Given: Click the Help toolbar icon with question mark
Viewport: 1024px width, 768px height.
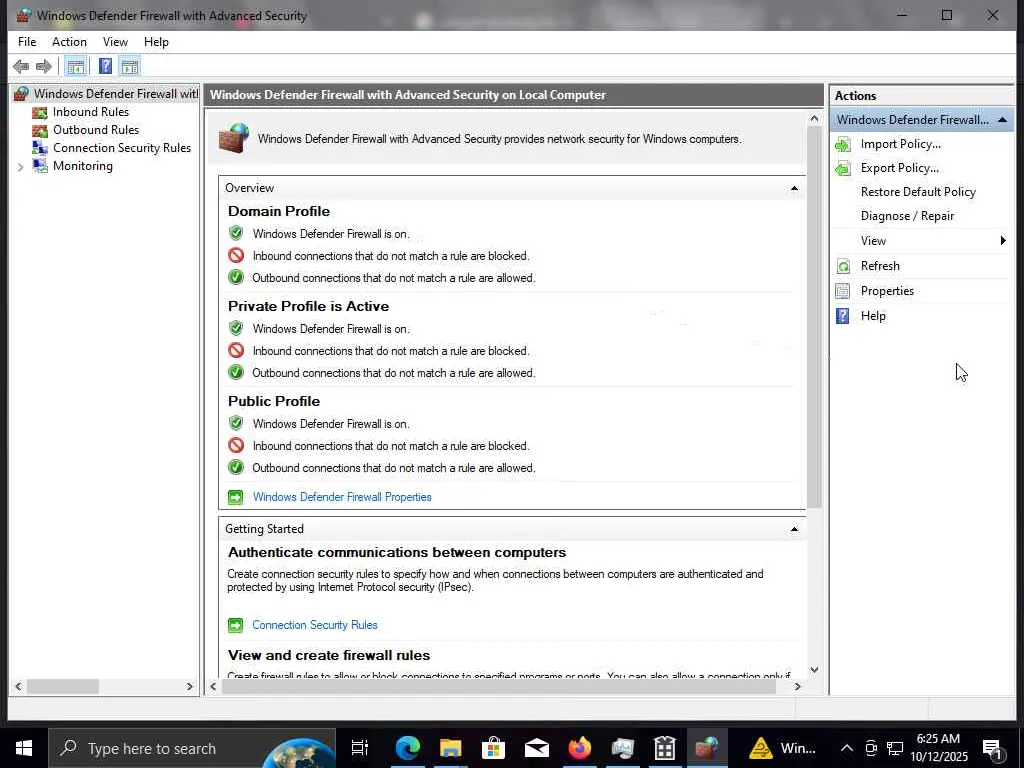Looking at the screenshot, I should pos(105,66).
